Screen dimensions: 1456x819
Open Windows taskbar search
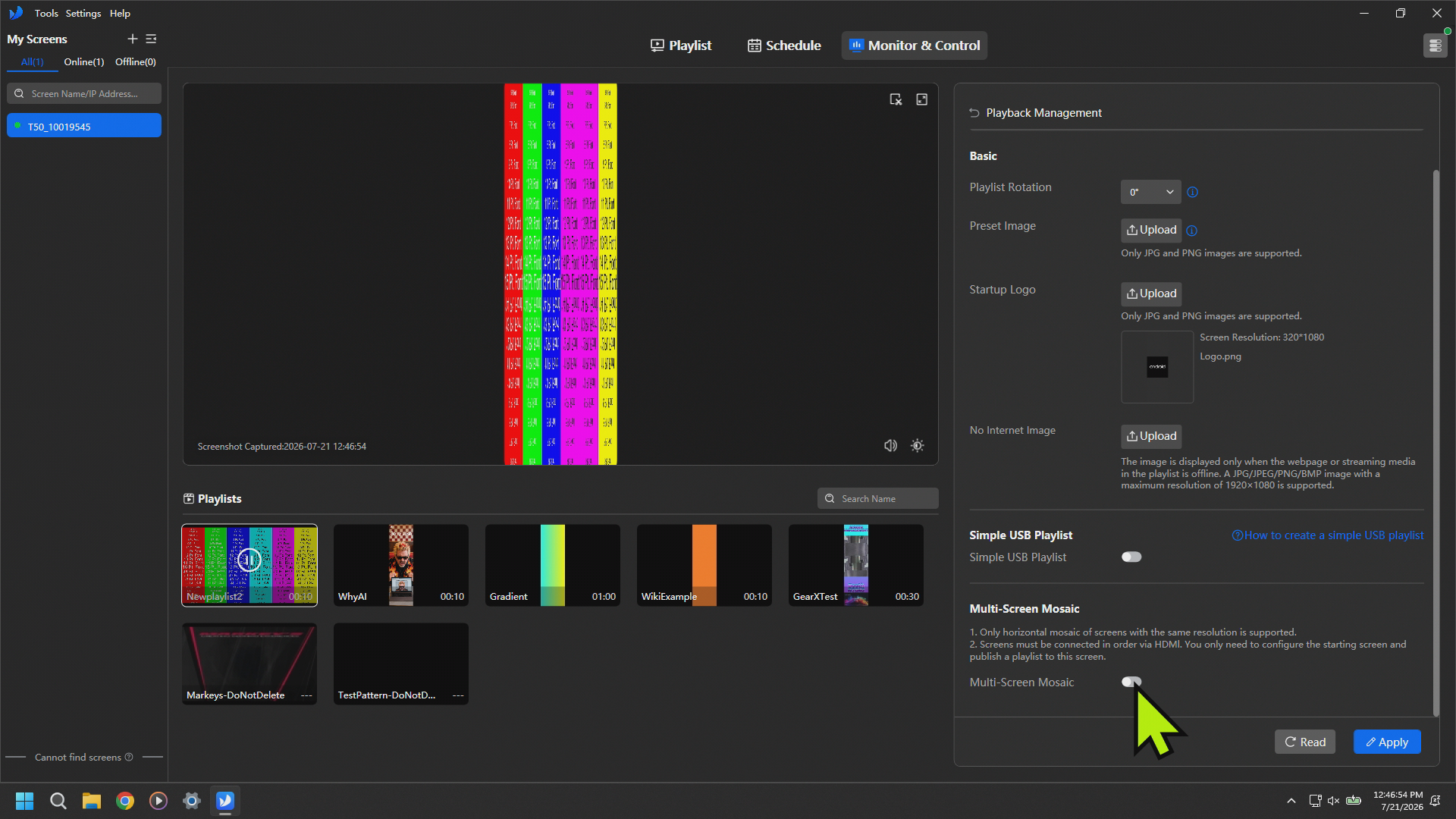pos(58,801)
